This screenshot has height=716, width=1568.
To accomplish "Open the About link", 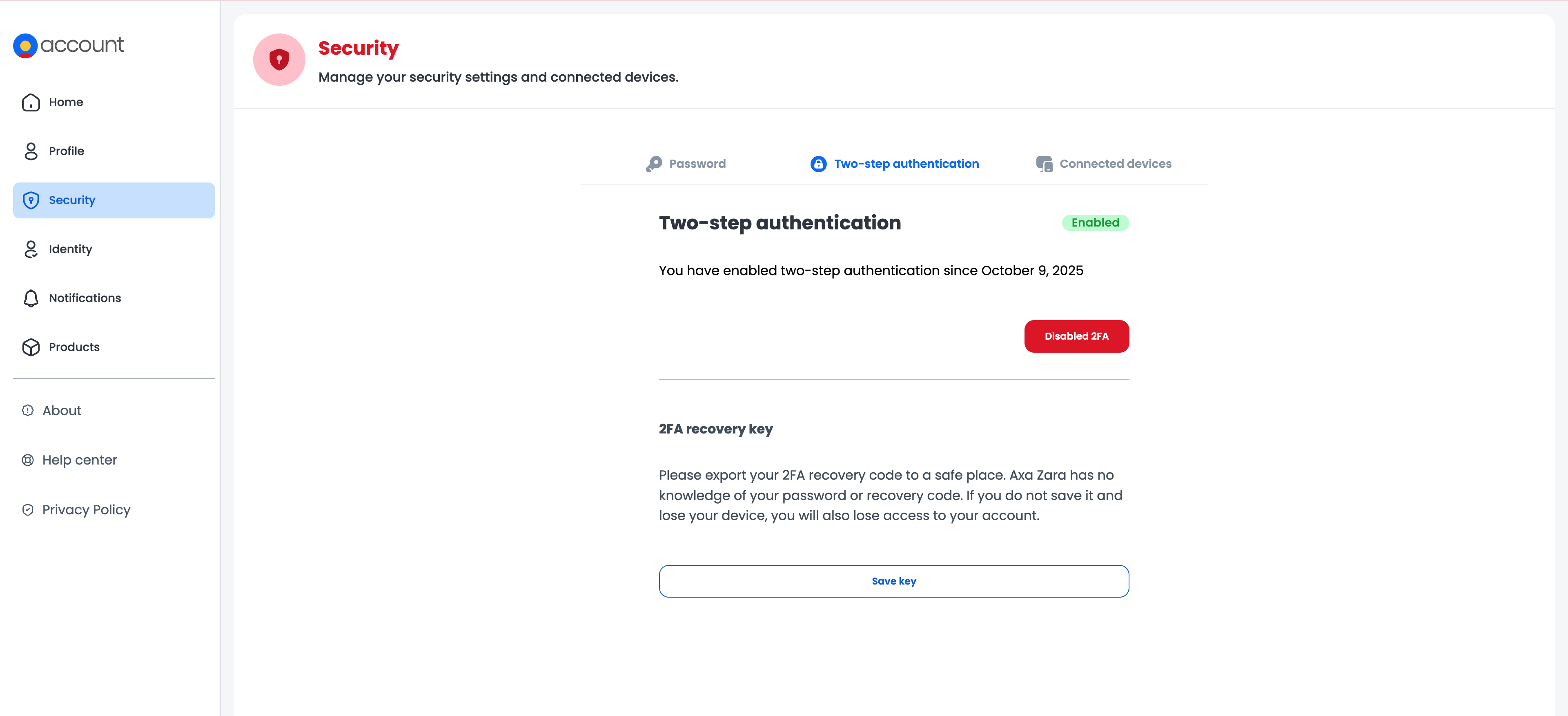I will pos(62,411).
